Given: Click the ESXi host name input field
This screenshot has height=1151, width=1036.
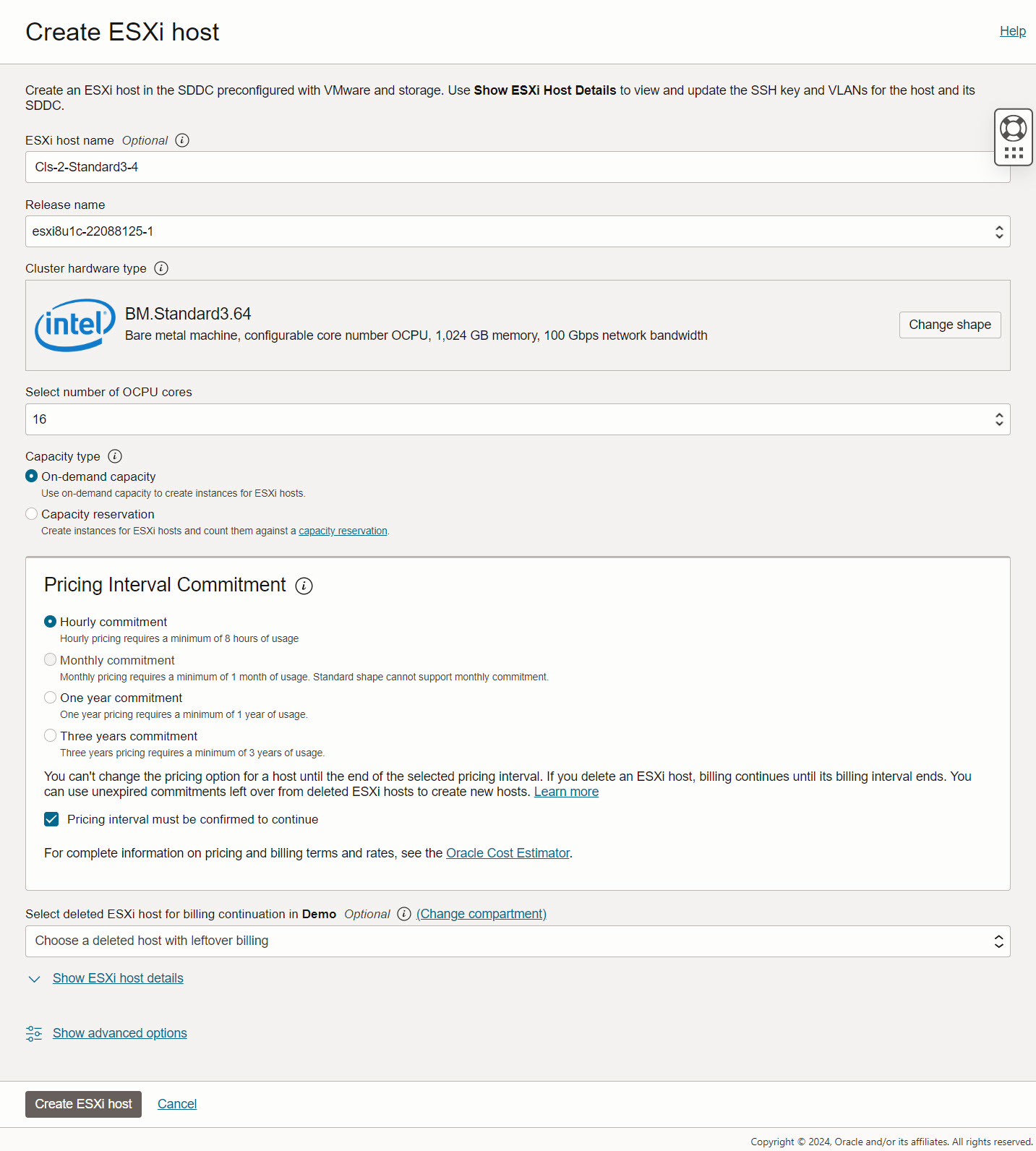Looking at the screenshot, I should [x=518, y=167].
